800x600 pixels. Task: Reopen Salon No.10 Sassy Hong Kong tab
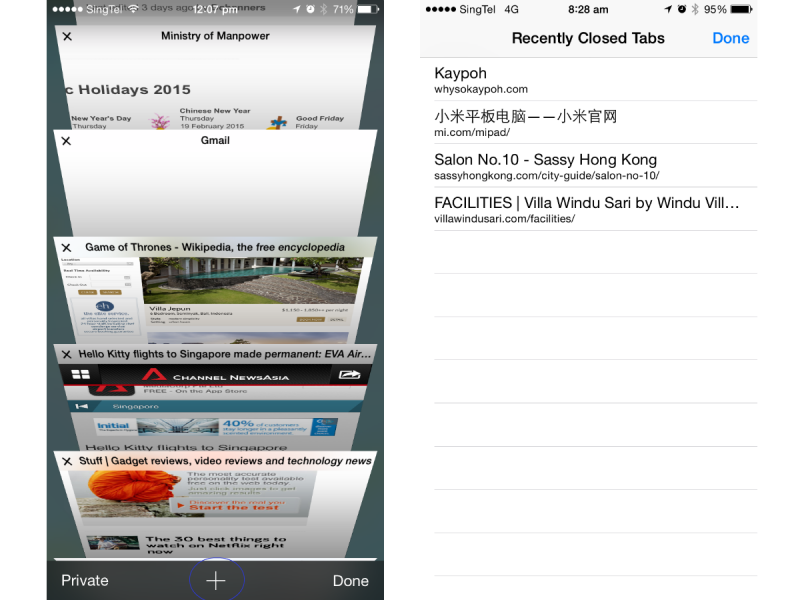[595, 166]
